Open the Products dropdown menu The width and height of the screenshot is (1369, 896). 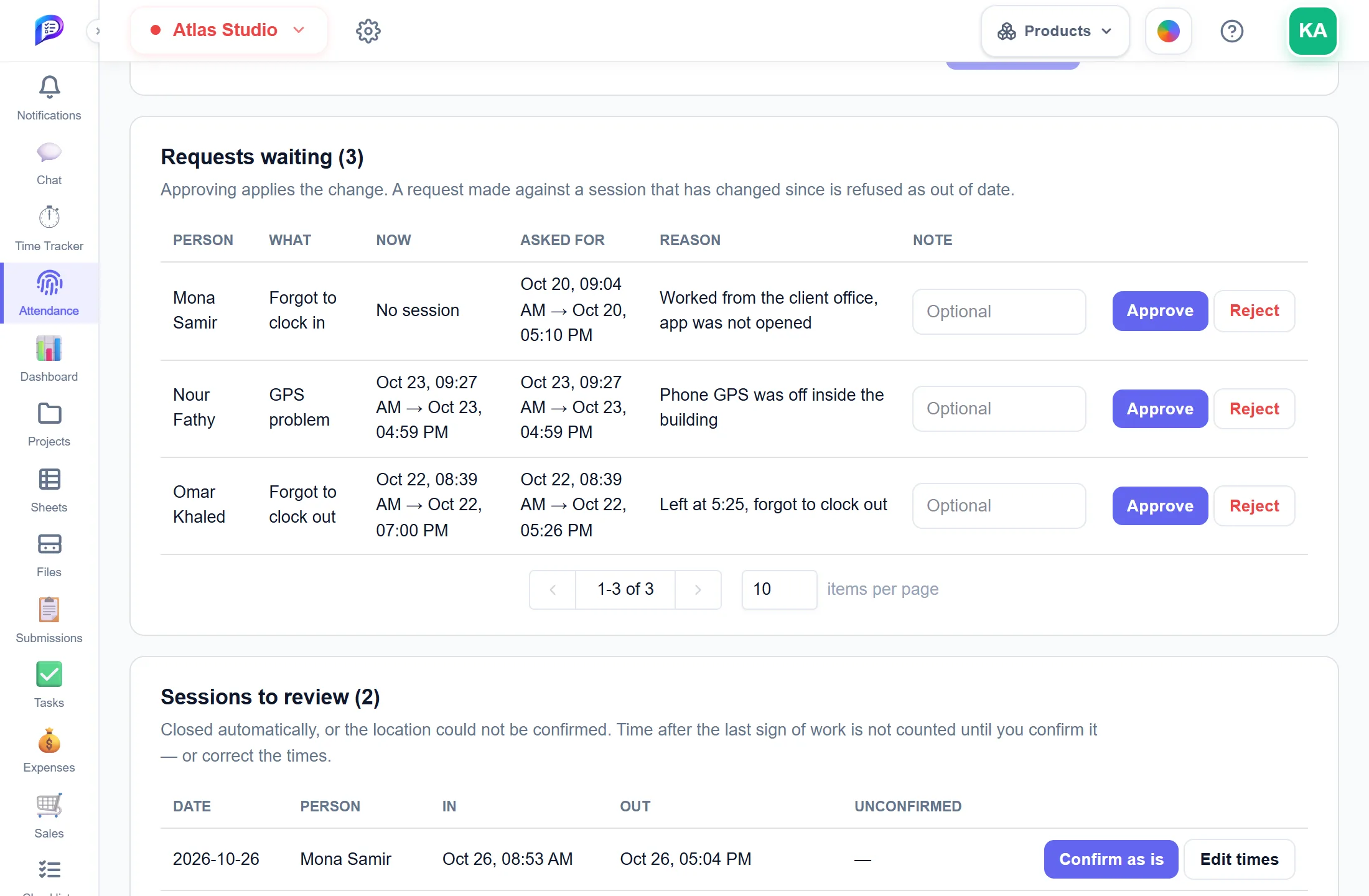click(1055, 31)
